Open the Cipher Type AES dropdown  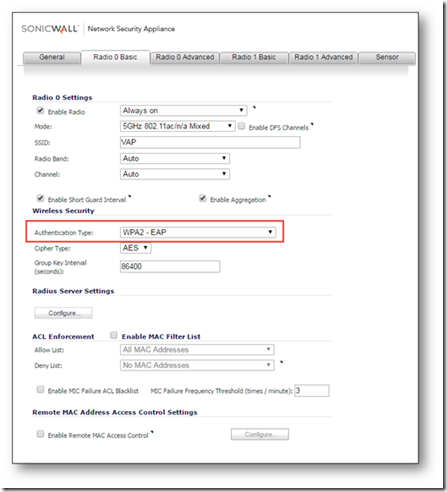[x=135, y=248]
